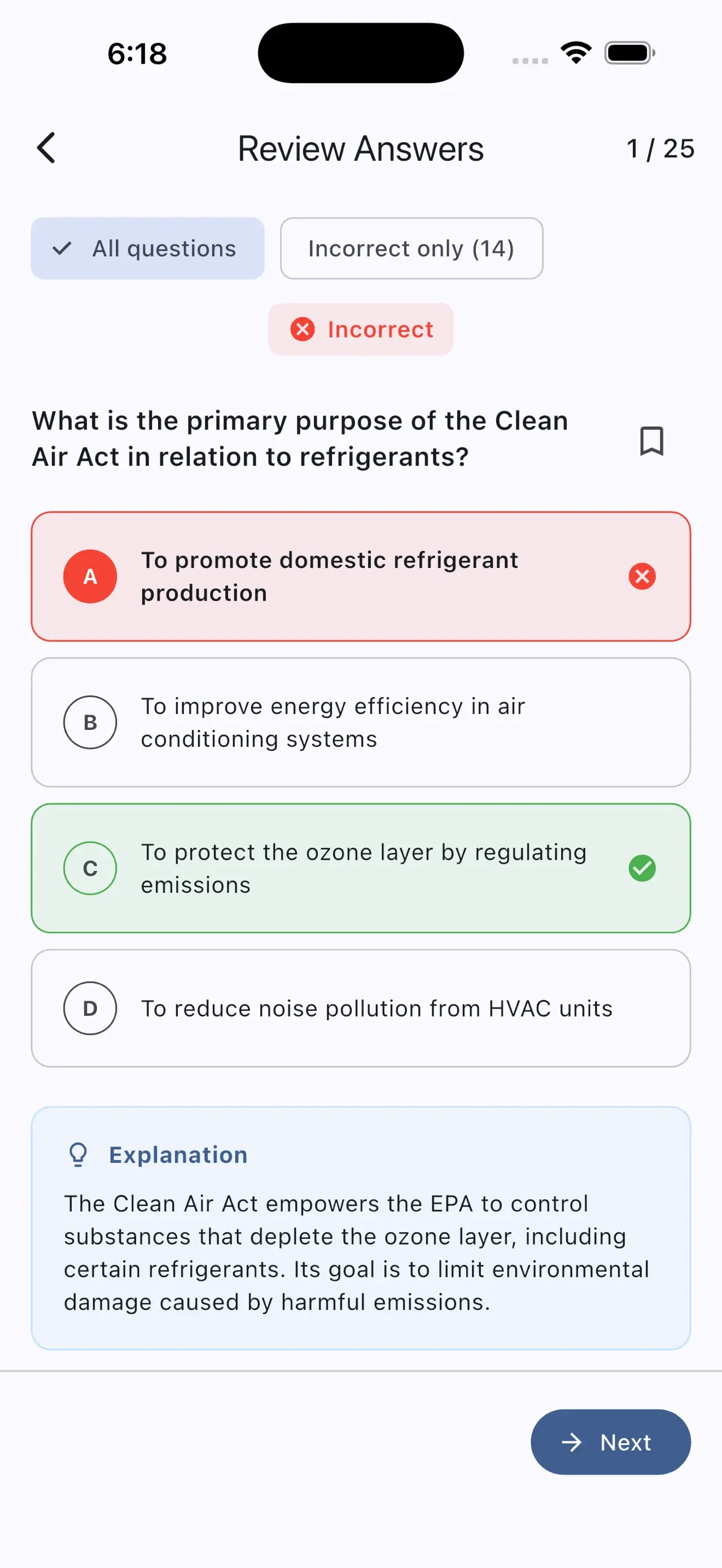Click red X icon on answer A
Viewport: 722px width, 1568px height.
[642, 576]
